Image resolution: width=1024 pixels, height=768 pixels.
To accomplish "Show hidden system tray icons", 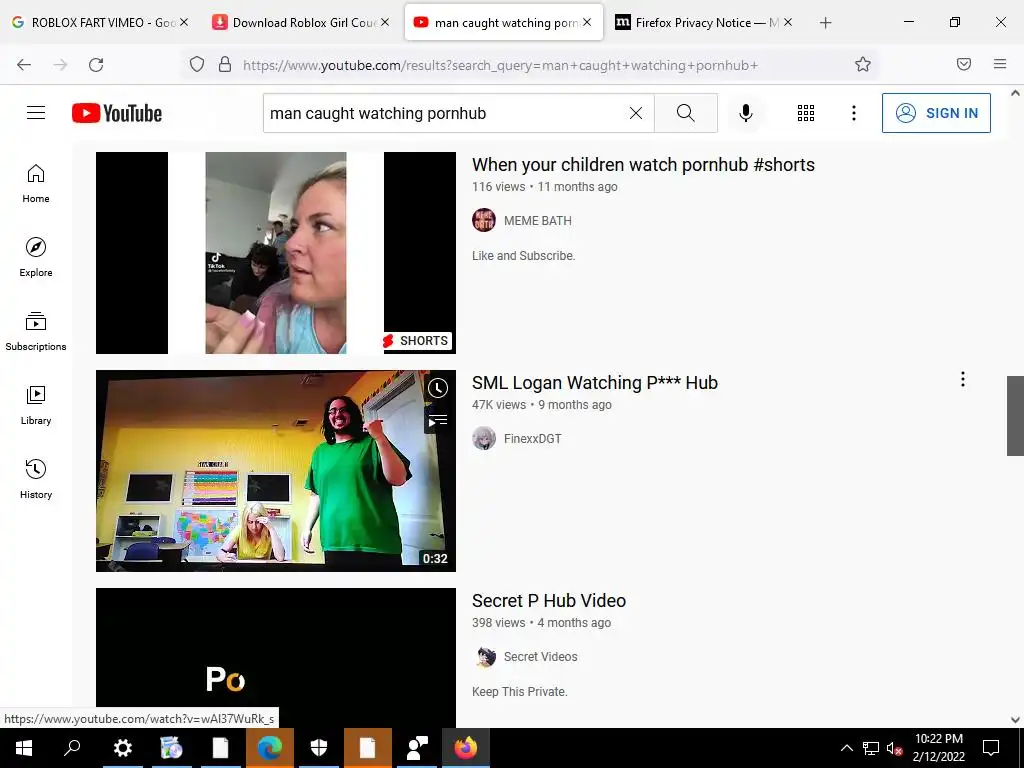I will coord(846,748).
